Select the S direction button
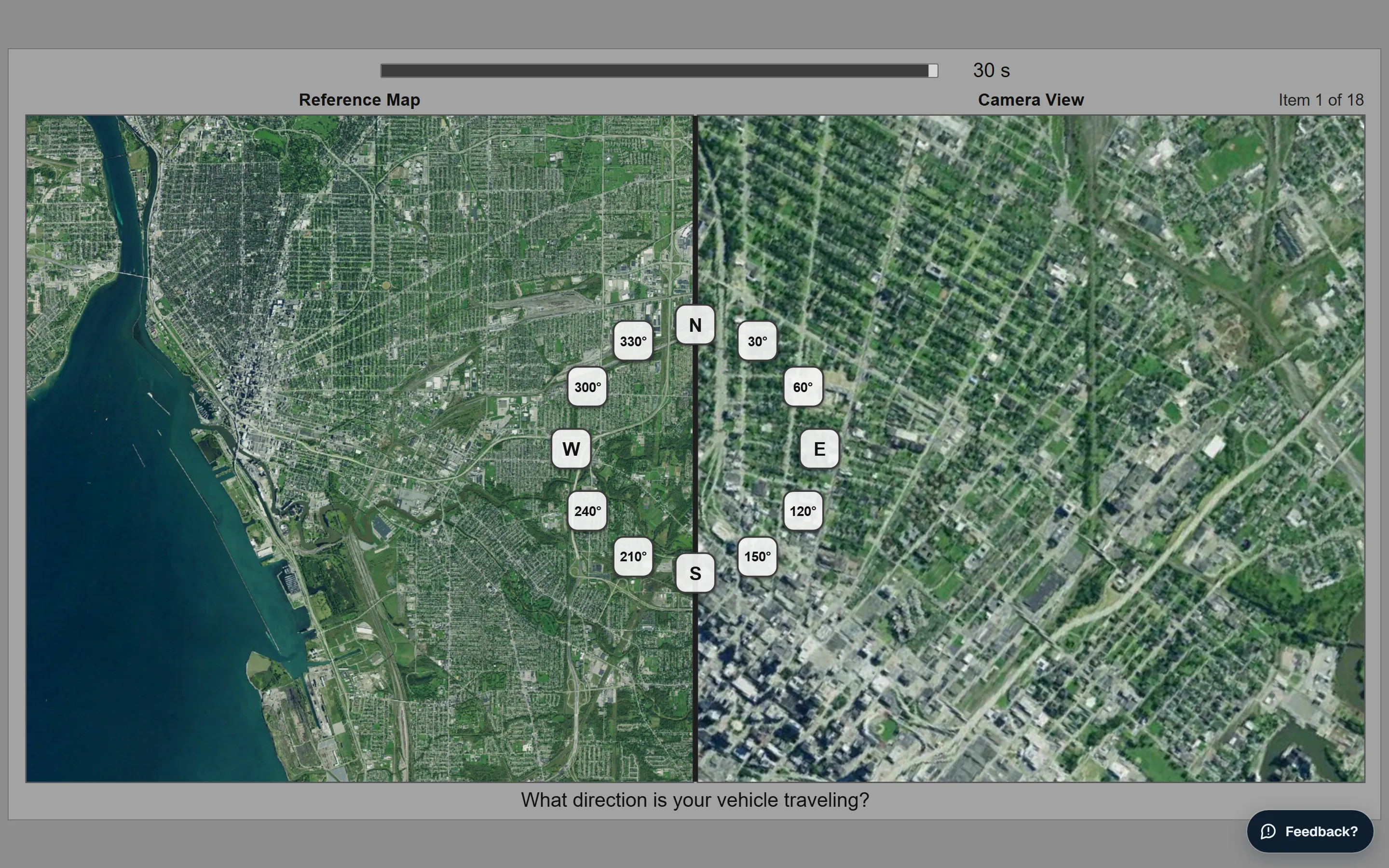 pos(695,573)
